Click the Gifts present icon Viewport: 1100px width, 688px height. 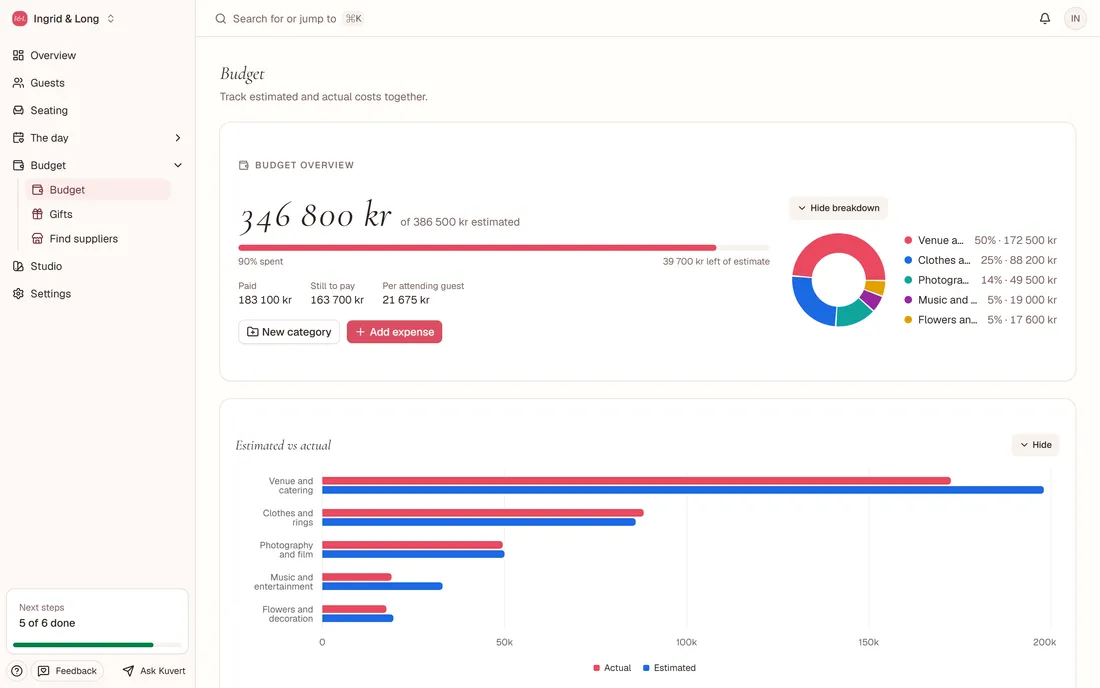[x=37, y=215]
